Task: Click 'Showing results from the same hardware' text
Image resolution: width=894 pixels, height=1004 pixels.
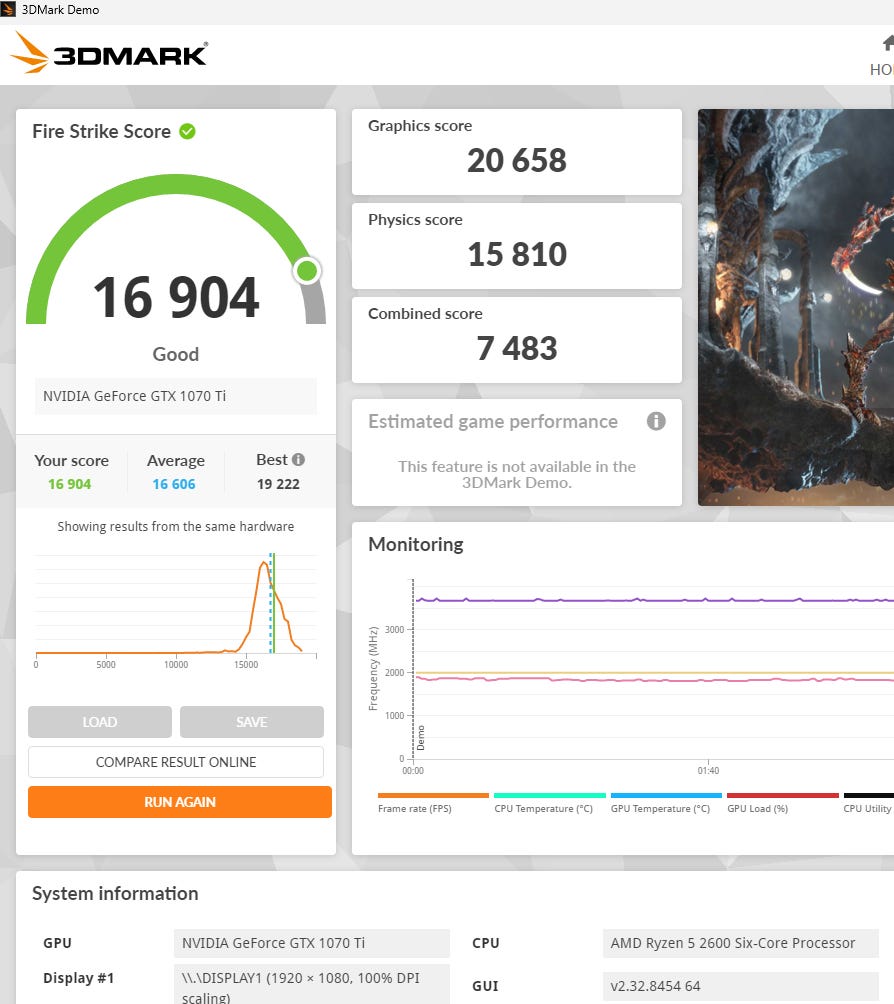Action: [176, 526]
